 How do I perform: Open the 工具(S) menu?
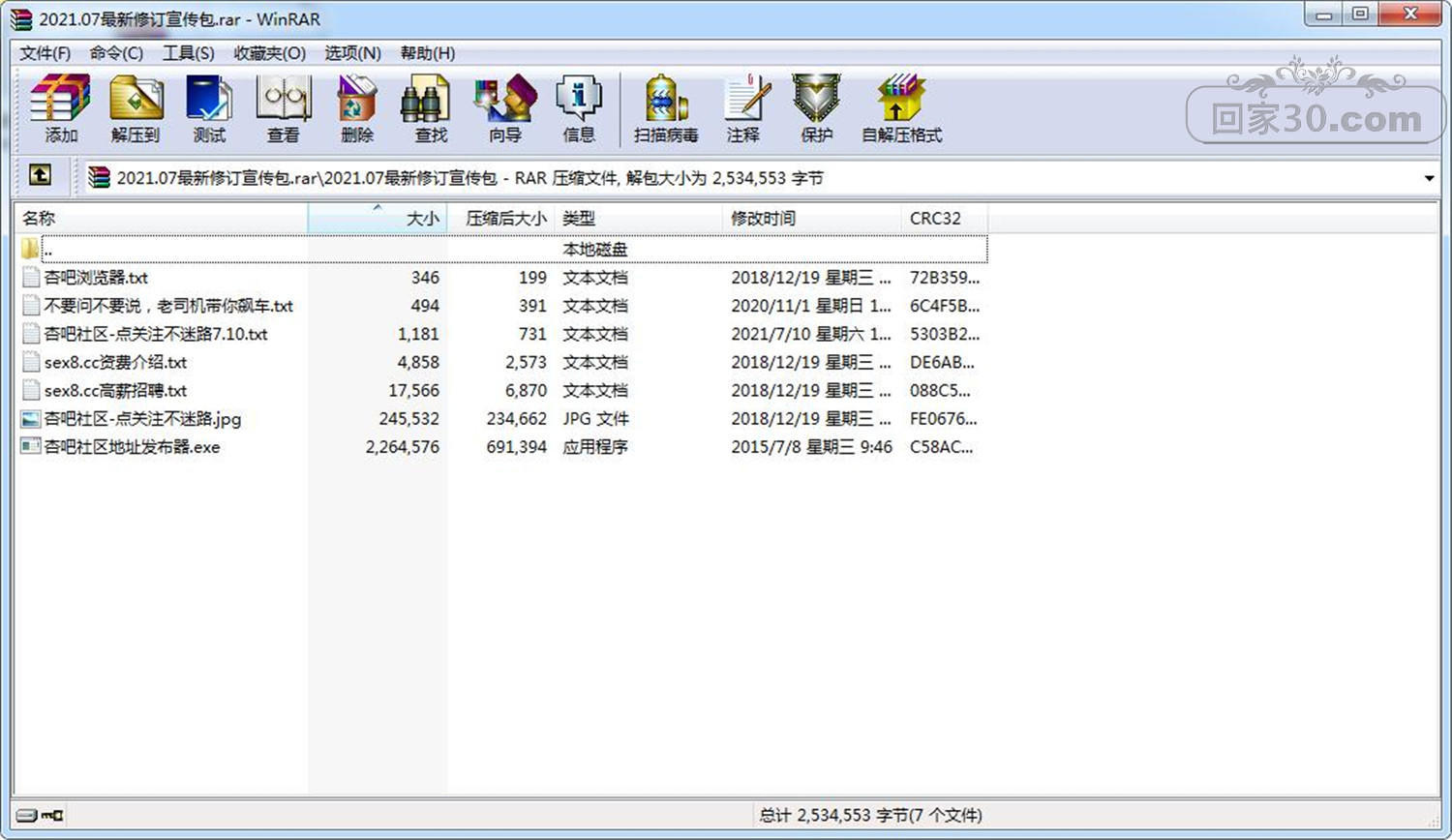188,53
